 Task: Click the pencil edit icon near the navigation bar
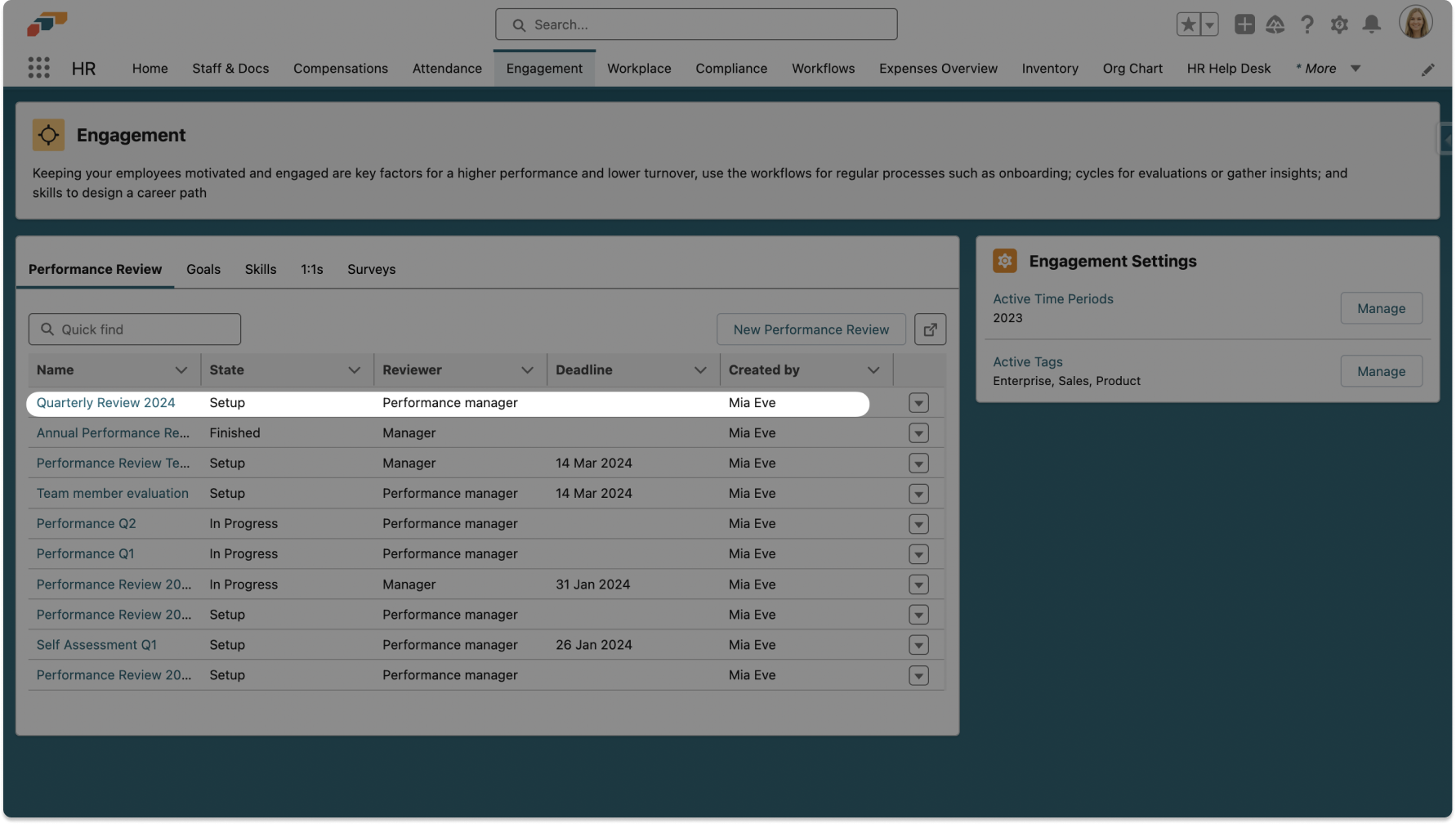(x=1428, y=69)
